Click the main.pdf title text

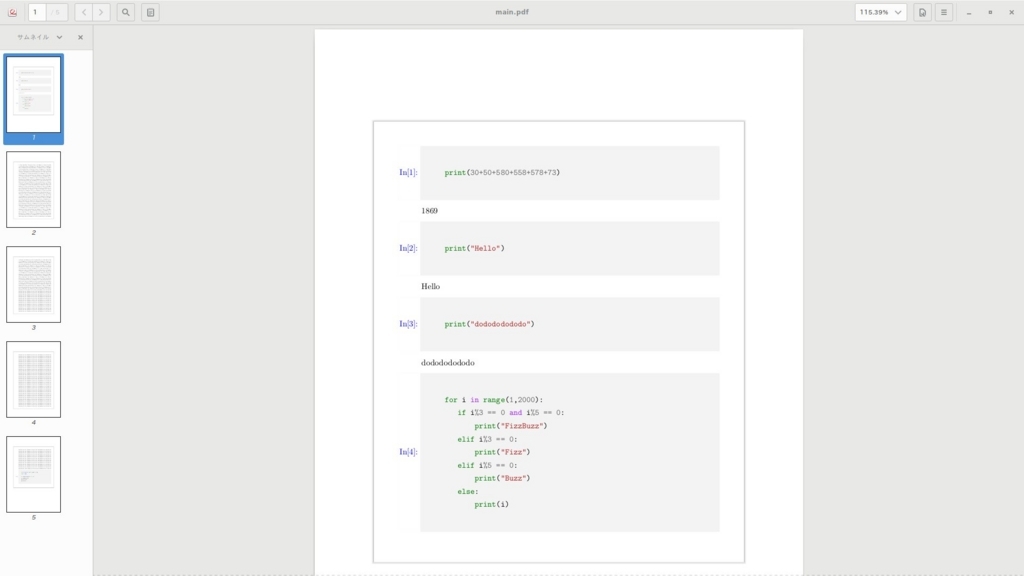click(x=512, y=12)
